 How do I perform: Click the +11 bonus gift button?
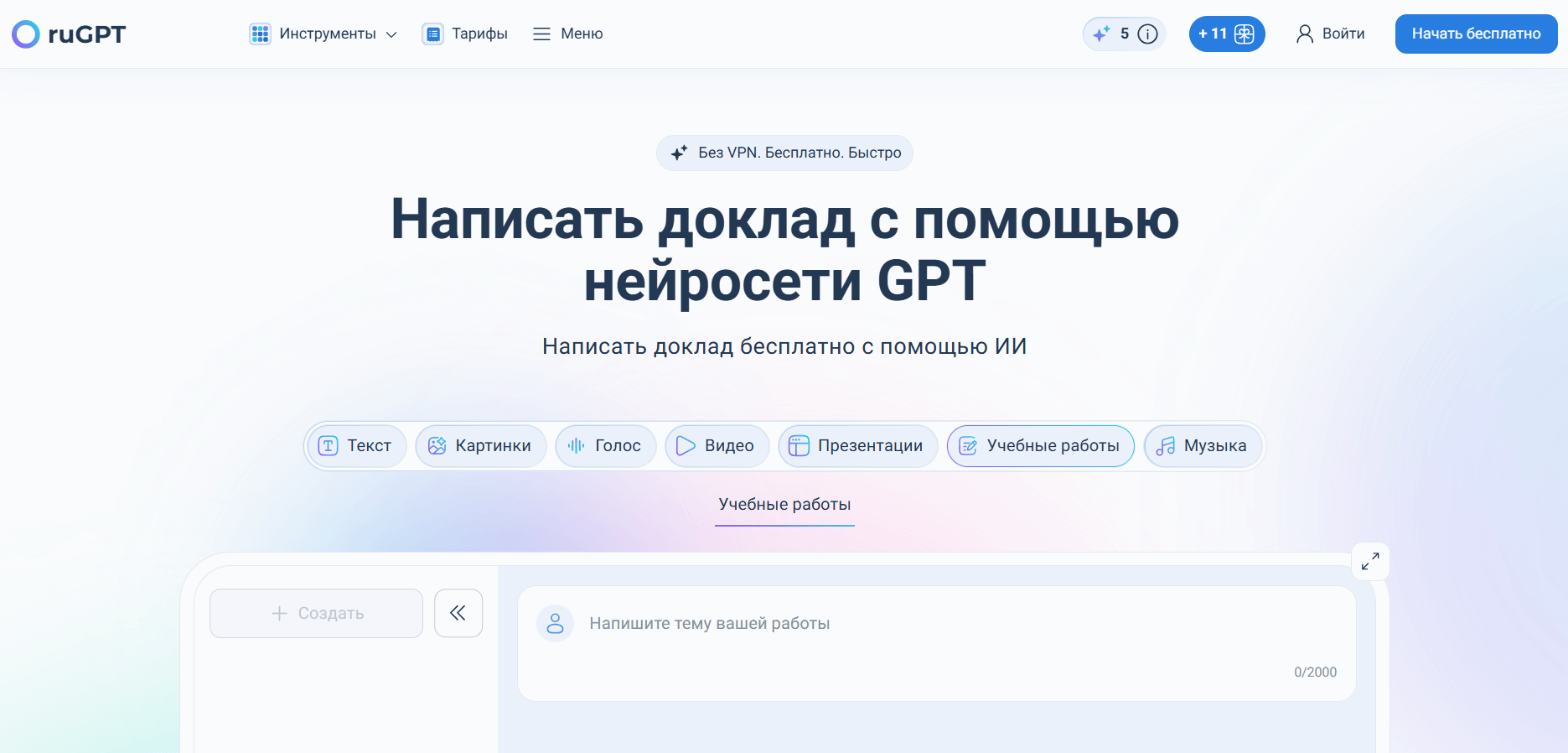coord(1226,34)
